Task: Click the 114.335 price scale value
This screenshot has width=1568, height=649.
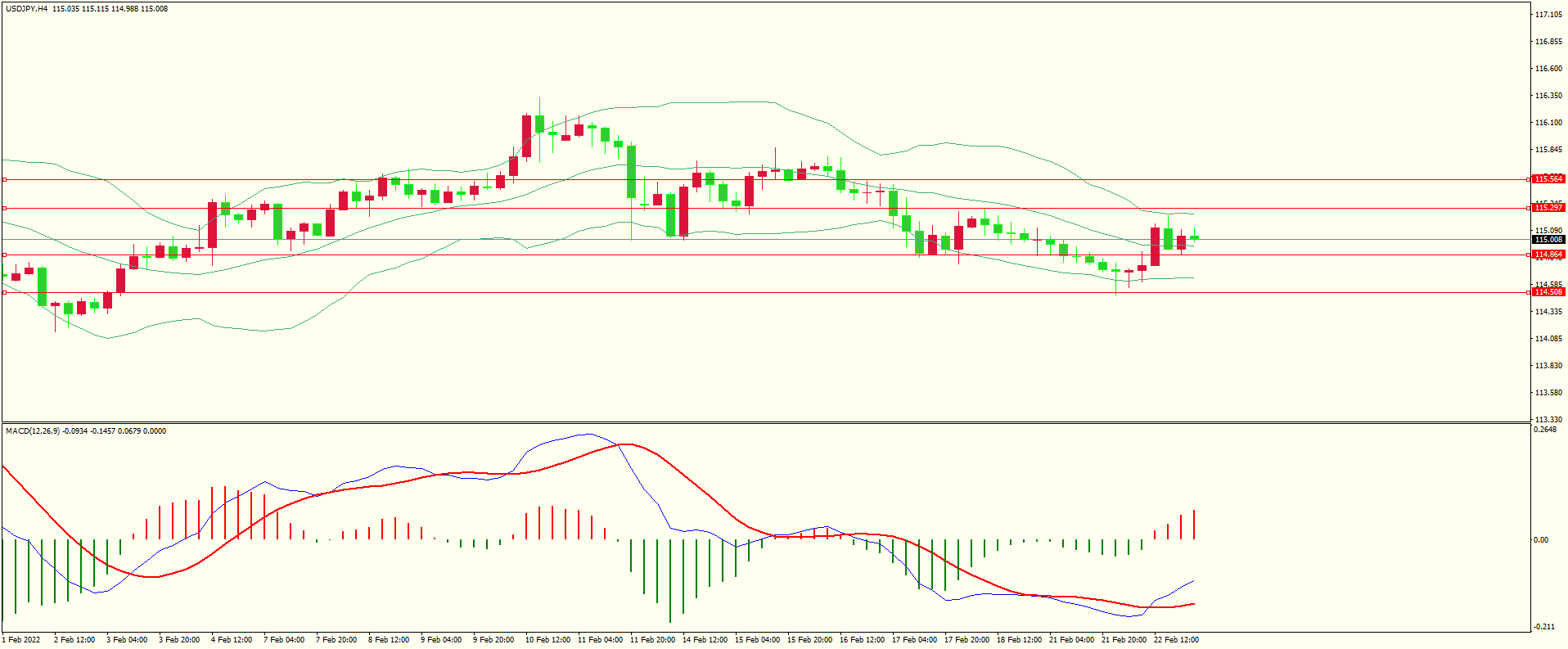Action: 1548,312
